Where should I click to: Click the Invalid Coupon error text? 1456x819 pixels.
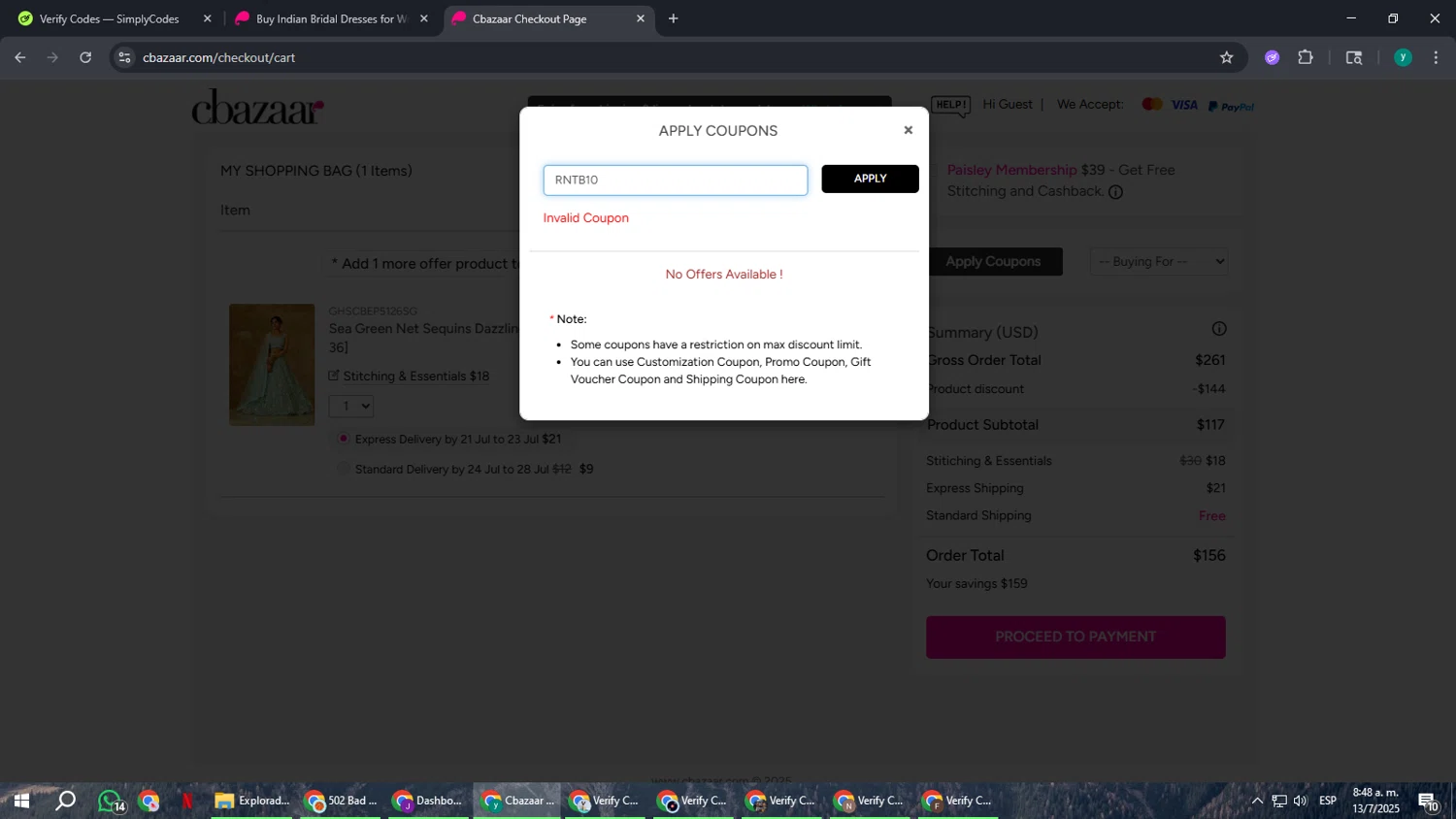click(x=586, y=218)
